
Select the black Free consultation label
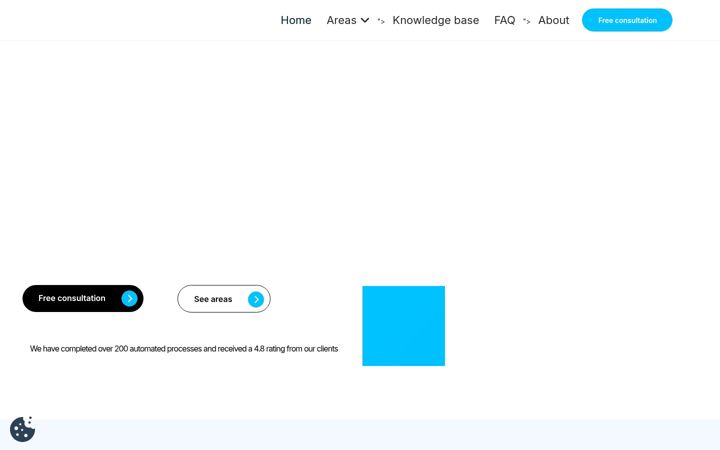coord(72,298)
